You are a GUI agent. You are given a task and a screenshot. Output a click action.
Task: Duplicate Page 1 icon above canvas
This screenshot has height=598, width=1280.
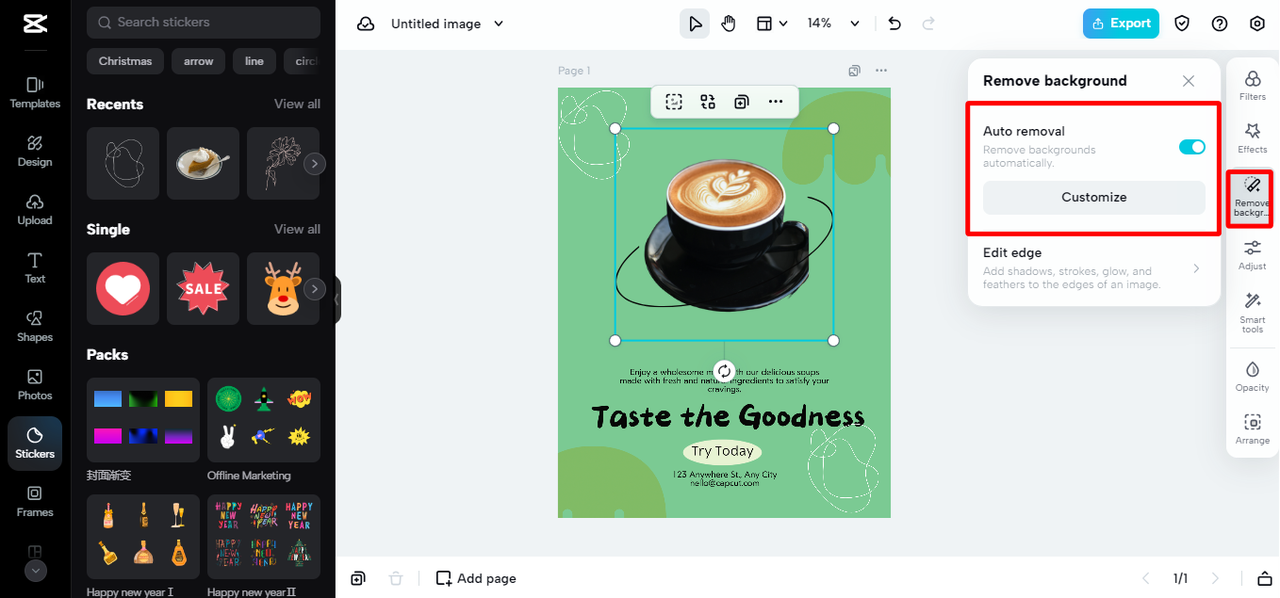point(854,71)
